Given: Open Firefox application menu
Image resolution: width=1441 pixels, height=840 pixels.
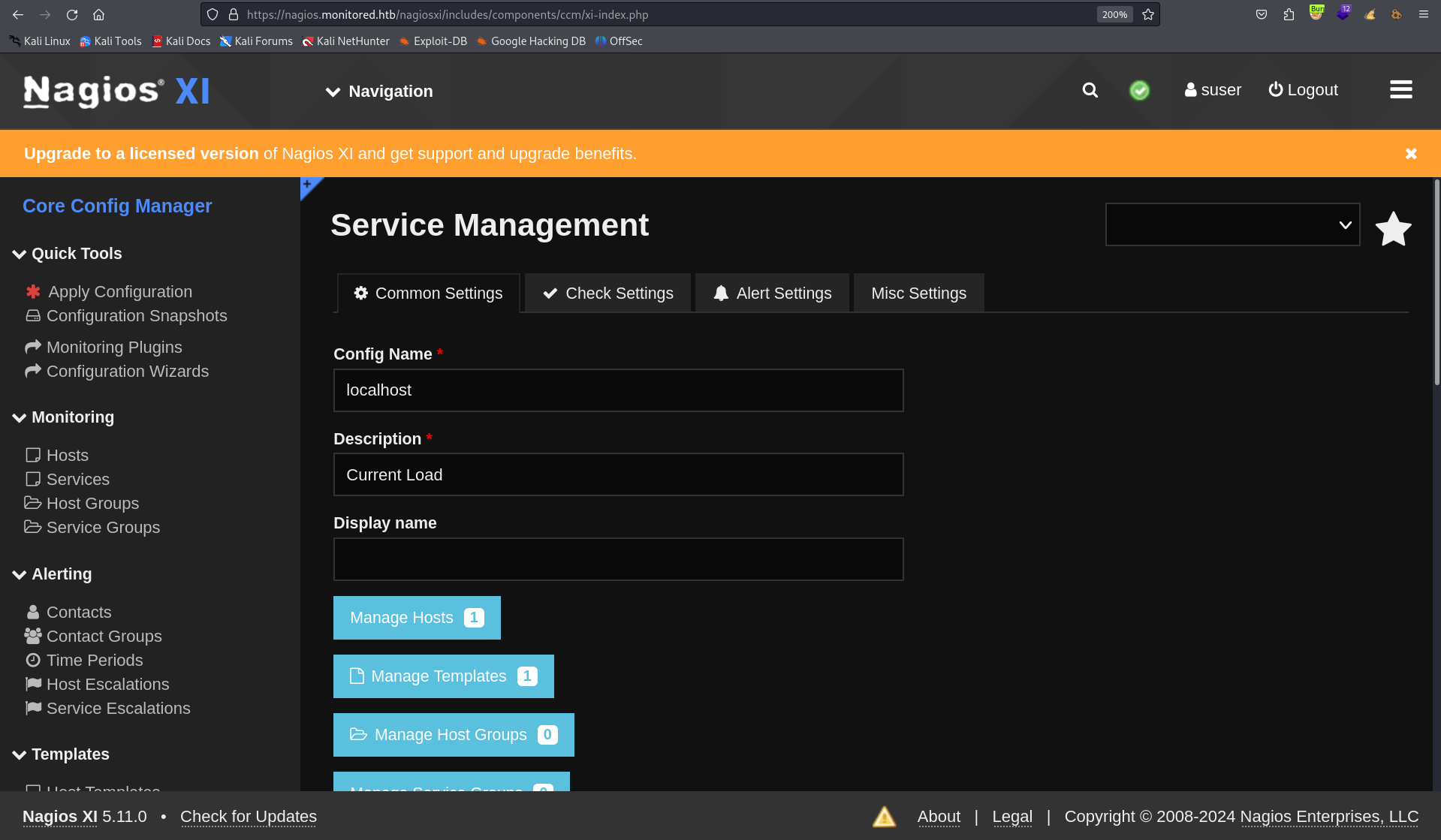Looking at the screenshot, I should click(x=1423, y=14).
